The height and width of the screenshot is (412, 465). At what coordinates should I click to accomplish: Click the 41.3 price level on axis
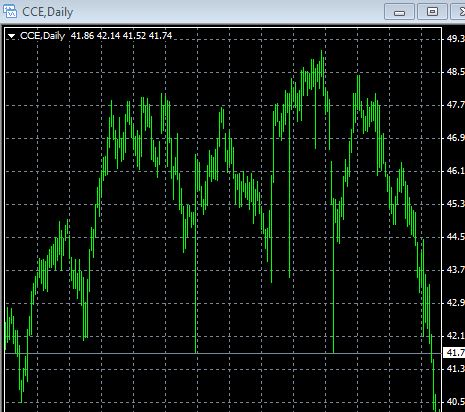click(x=455, y=368)
